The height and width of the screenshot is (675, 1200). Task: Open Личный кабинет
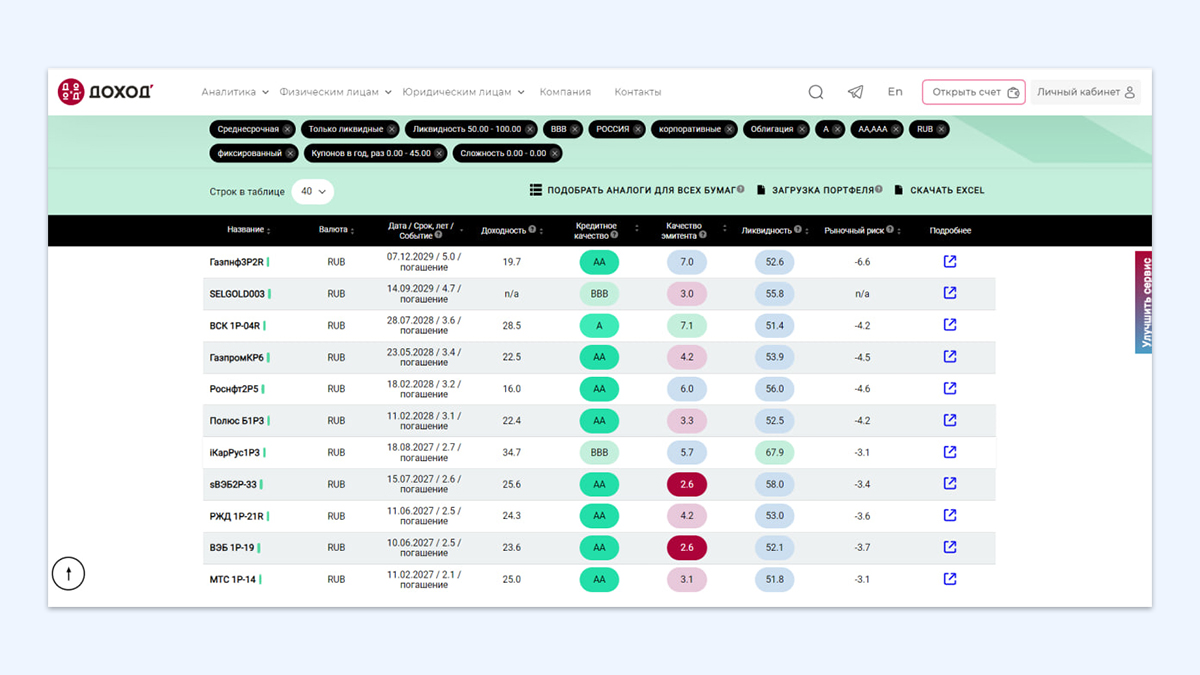point(1086,92)
